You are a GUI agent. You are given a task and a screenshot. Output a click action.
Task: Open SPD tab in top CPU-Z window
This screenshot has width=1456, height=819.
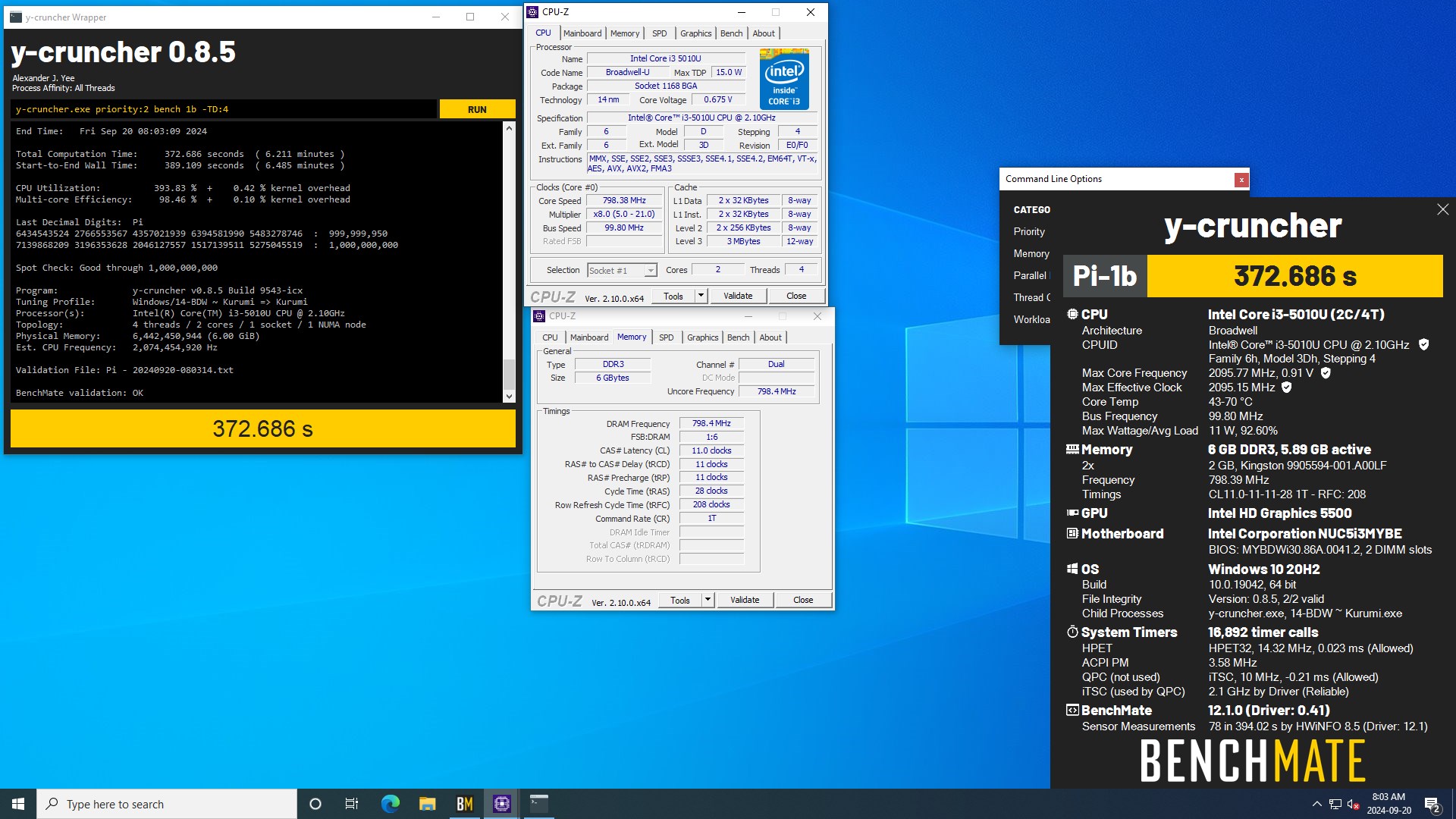click(660, 33)
